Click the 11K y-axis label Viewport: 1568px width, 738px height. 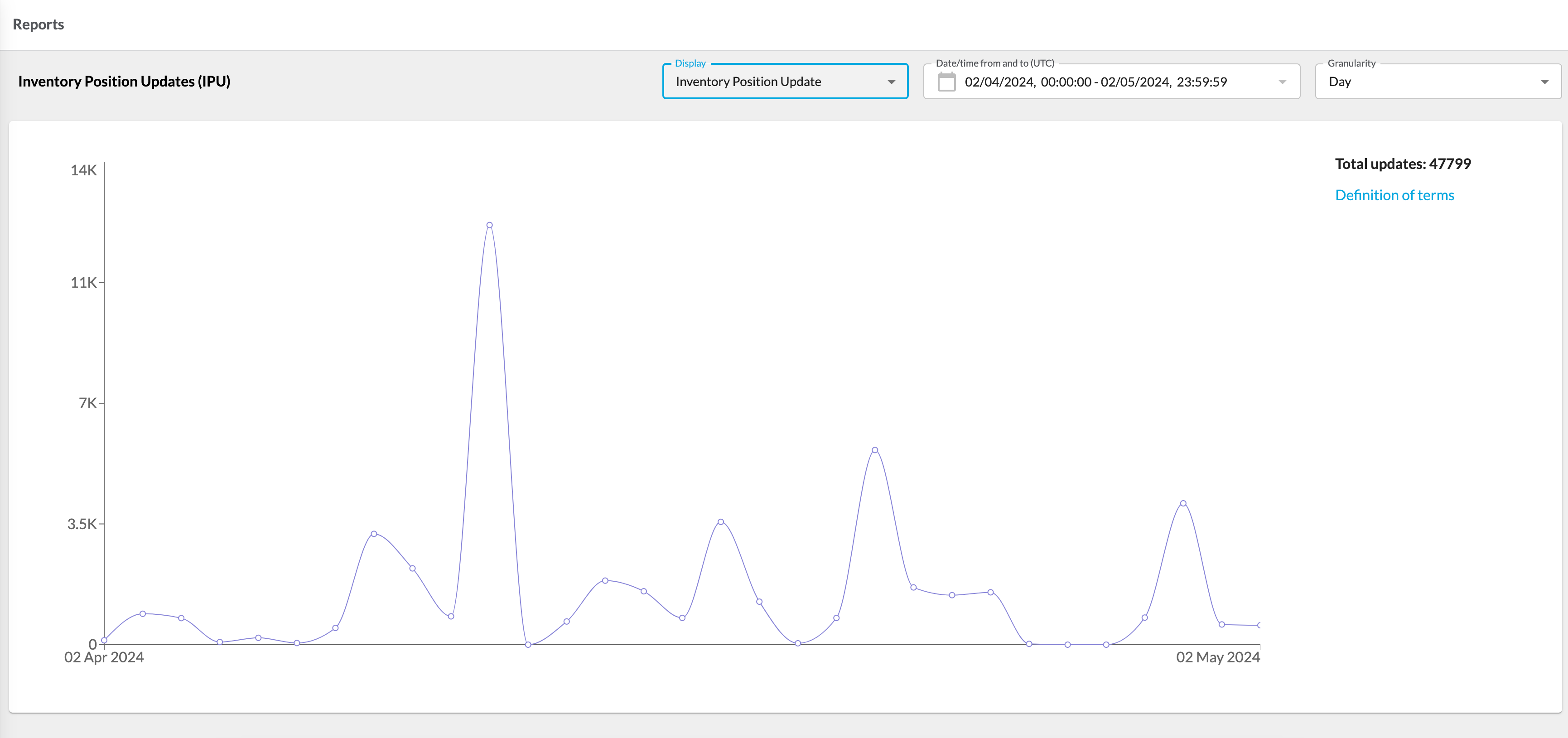pyautogui.click(x=83, y=283)
